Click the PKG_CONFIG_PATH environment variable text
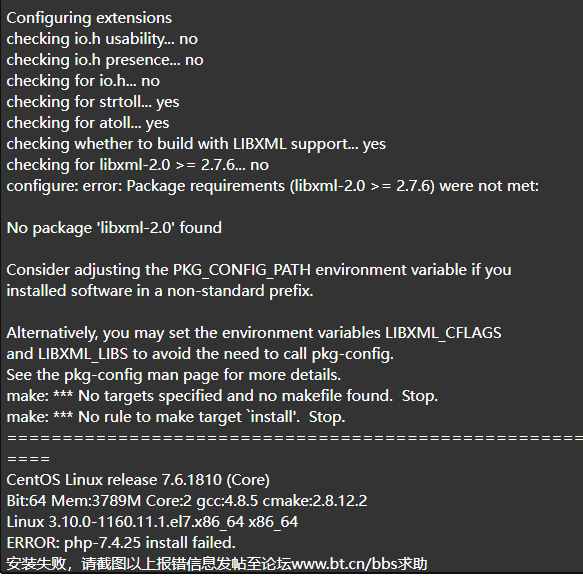This screenshot has width=583, height=579. [x=242, y=270]
